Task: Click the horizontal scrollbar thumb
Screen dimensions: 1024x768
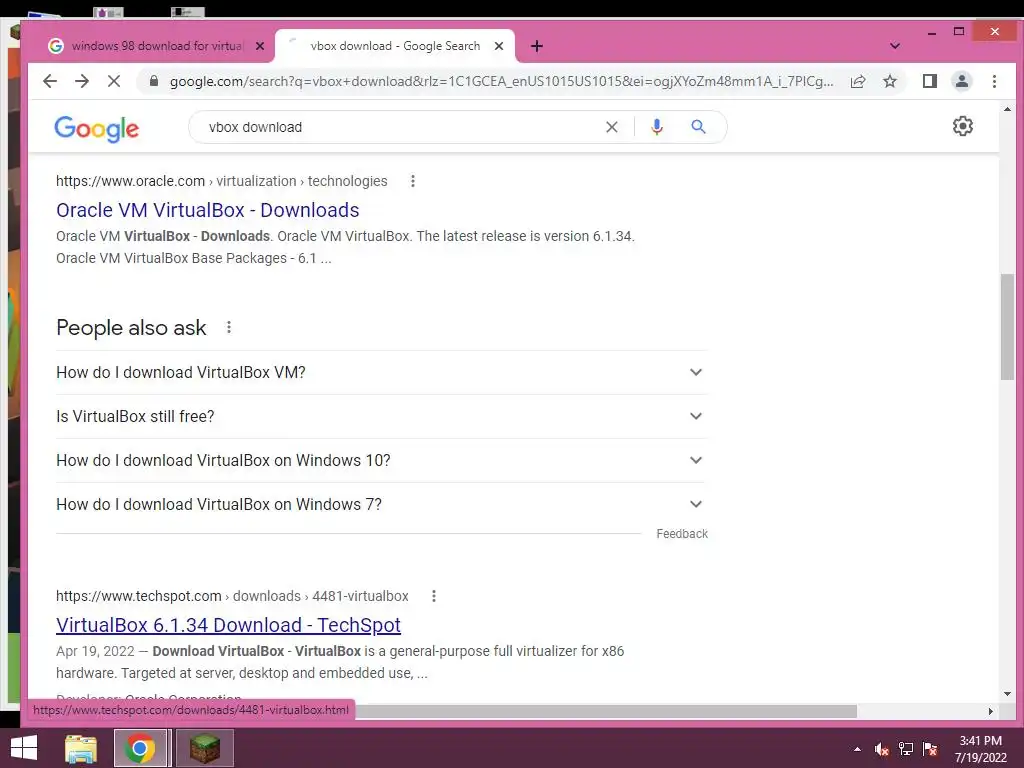Action: click(x=606, y=711)
